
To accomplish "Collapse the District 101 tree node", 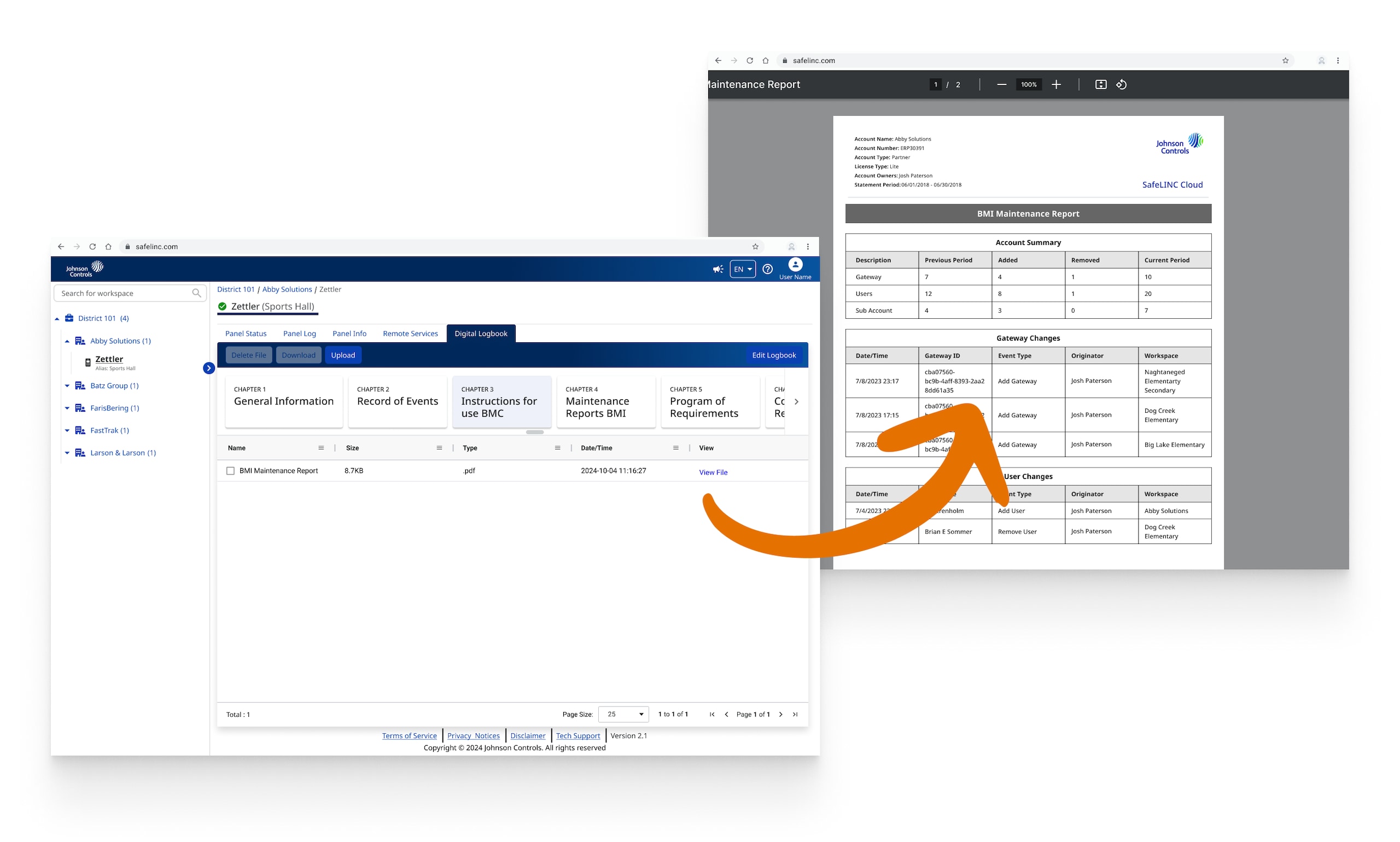I will [57, 319].
